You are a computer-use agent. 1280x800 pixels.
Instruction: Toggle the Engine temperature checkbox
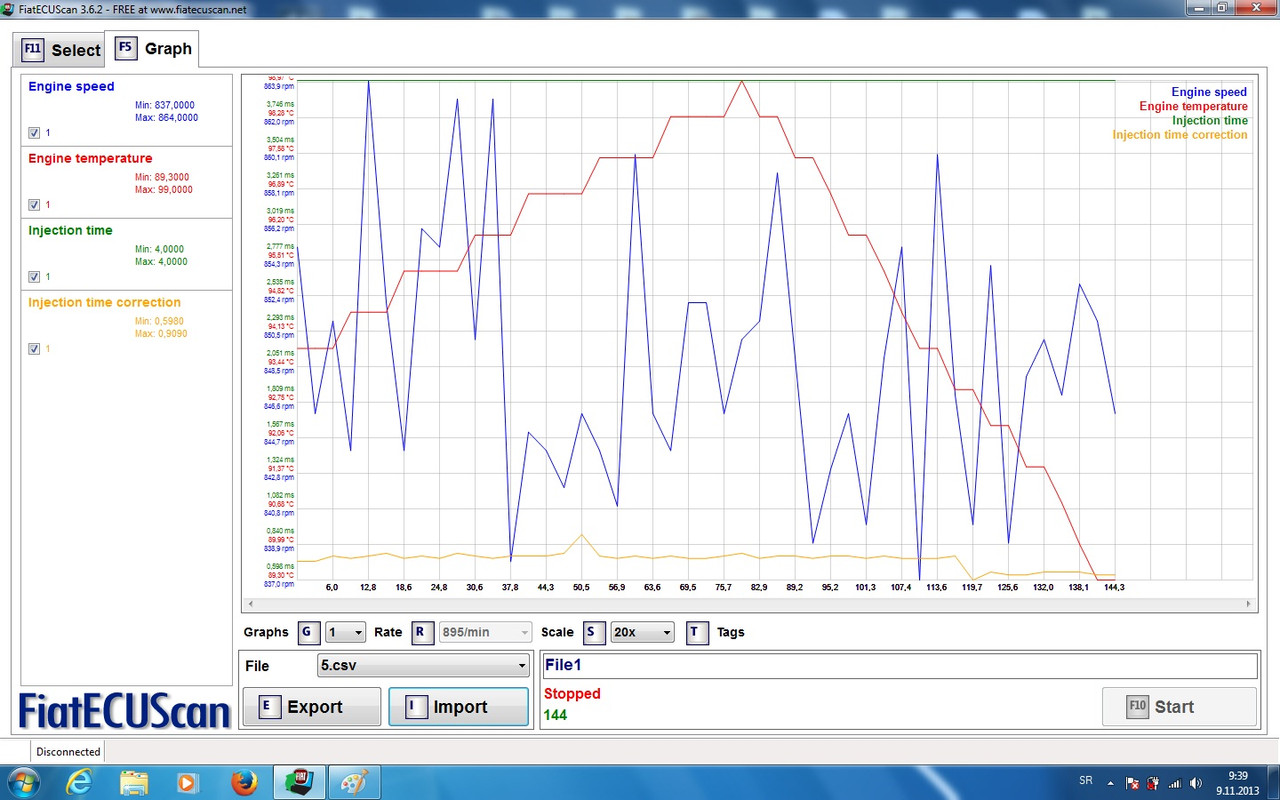[34, 204]
